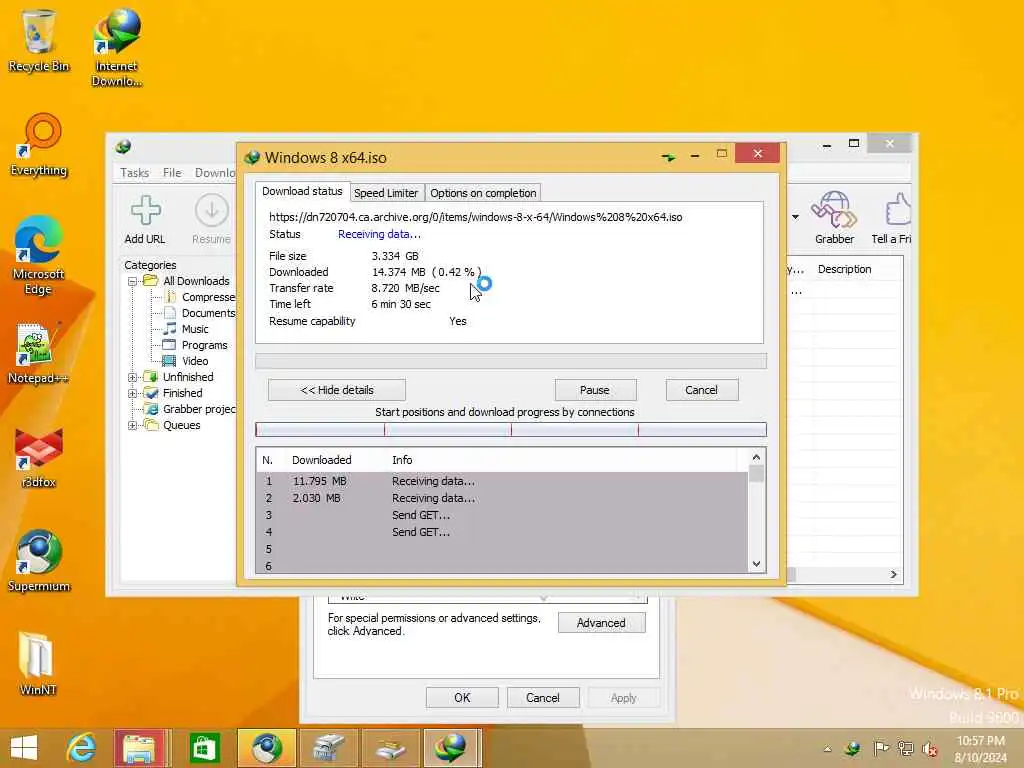Open WinNT folder on desktop
This screenshot has width=1024, height=768.
[x=37, y=663]
